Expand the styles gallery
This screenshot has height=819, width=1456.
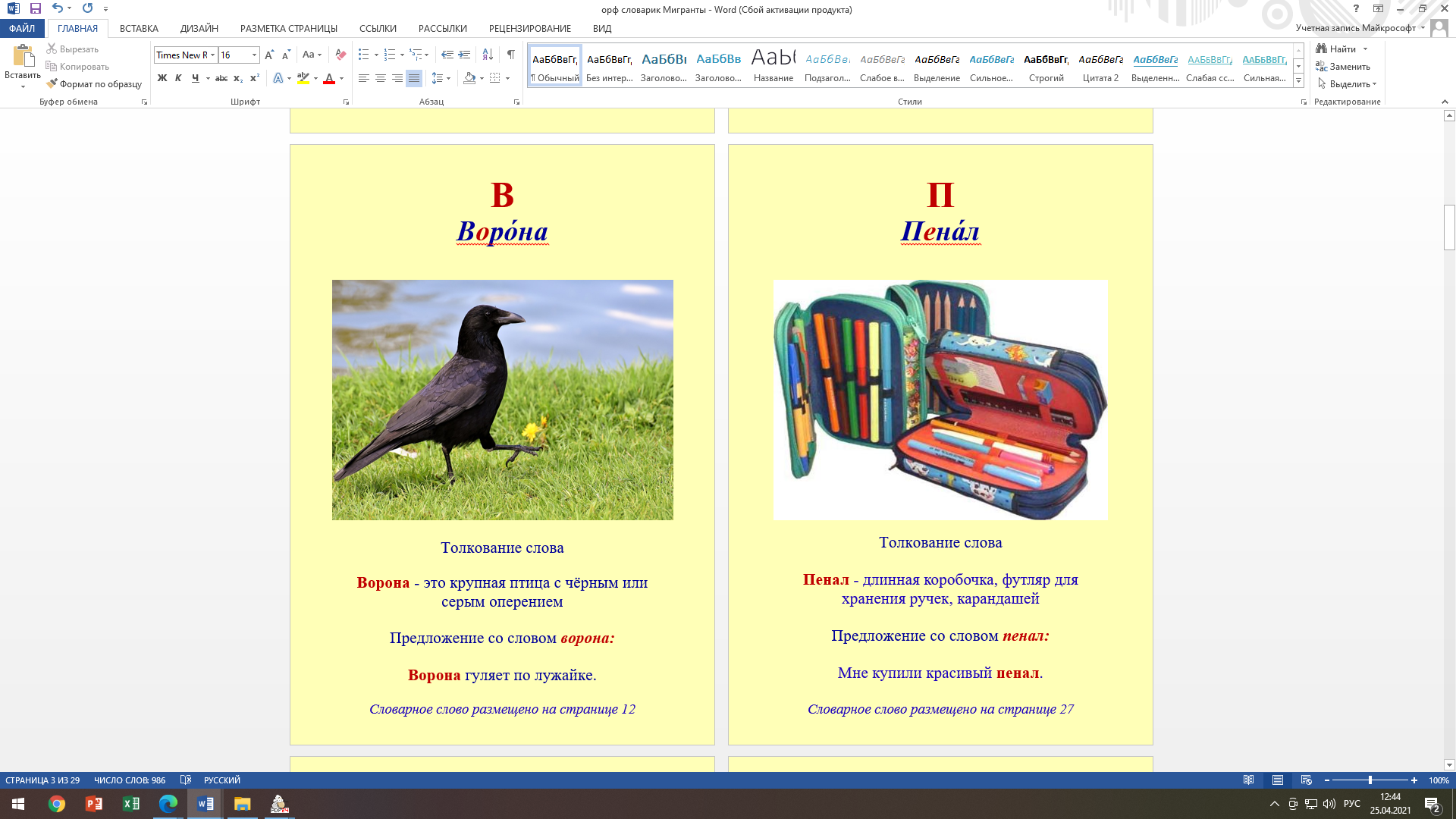1298,81
